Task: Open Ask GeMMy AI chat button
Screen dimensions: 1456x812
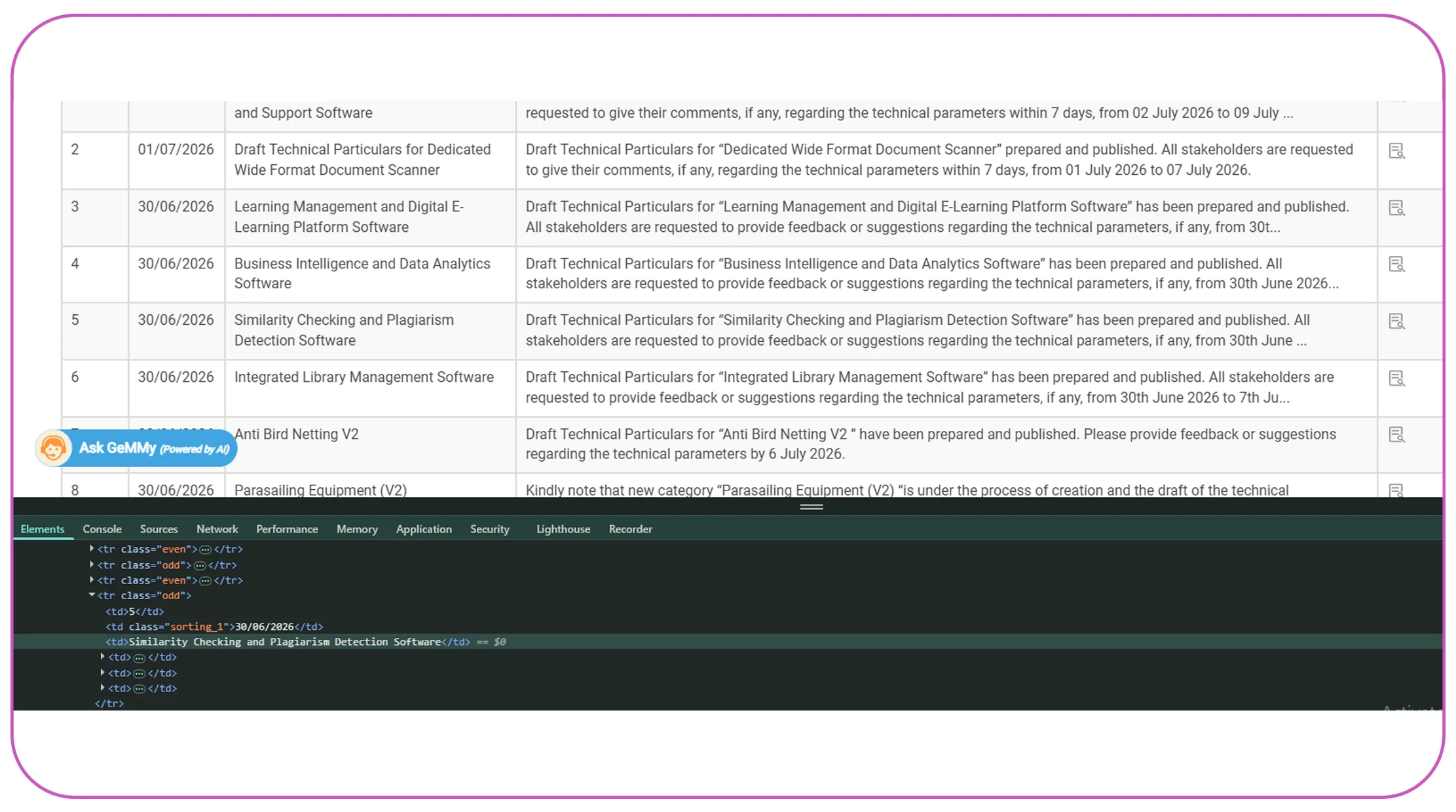Action: pos(136,449)
